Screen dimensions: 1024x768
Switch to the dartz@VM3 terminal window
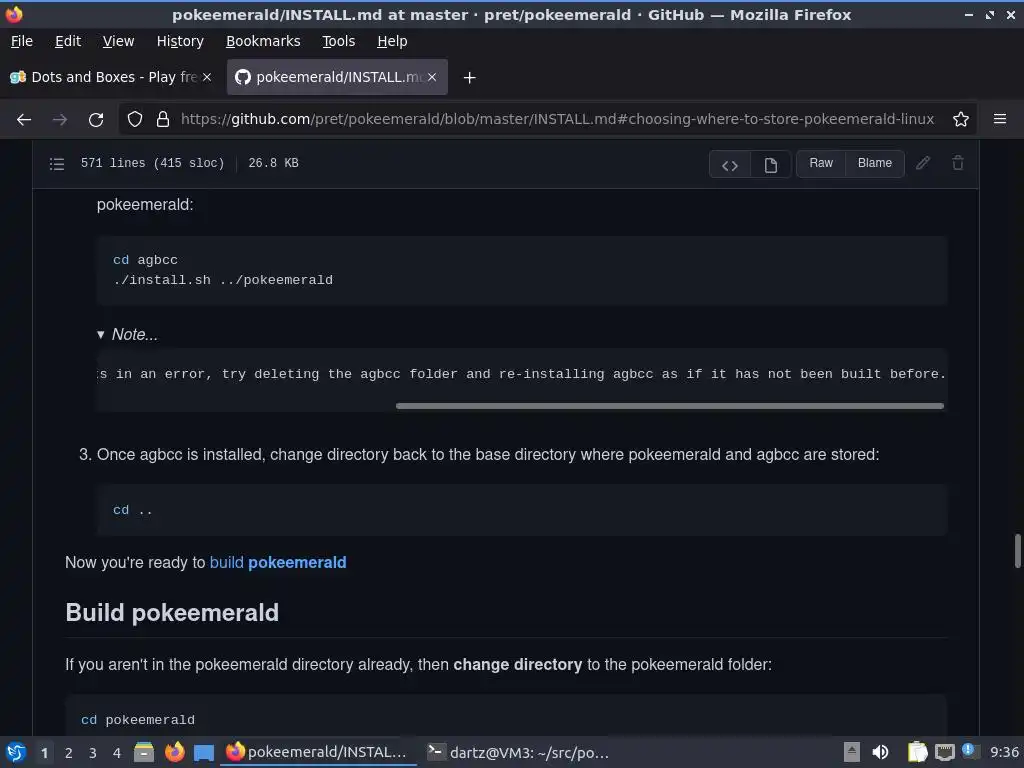[519, 752]
